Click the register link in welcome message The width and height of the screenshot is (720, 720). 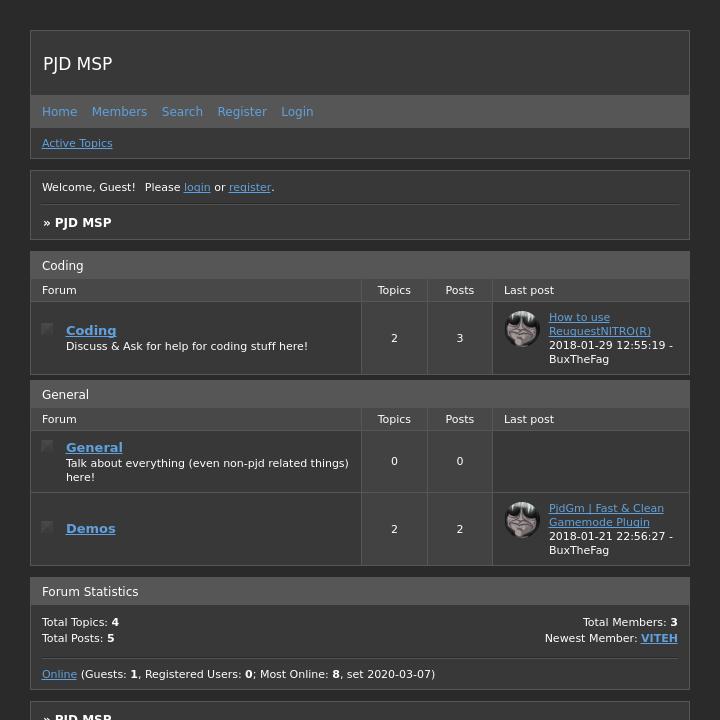(250, 187)
